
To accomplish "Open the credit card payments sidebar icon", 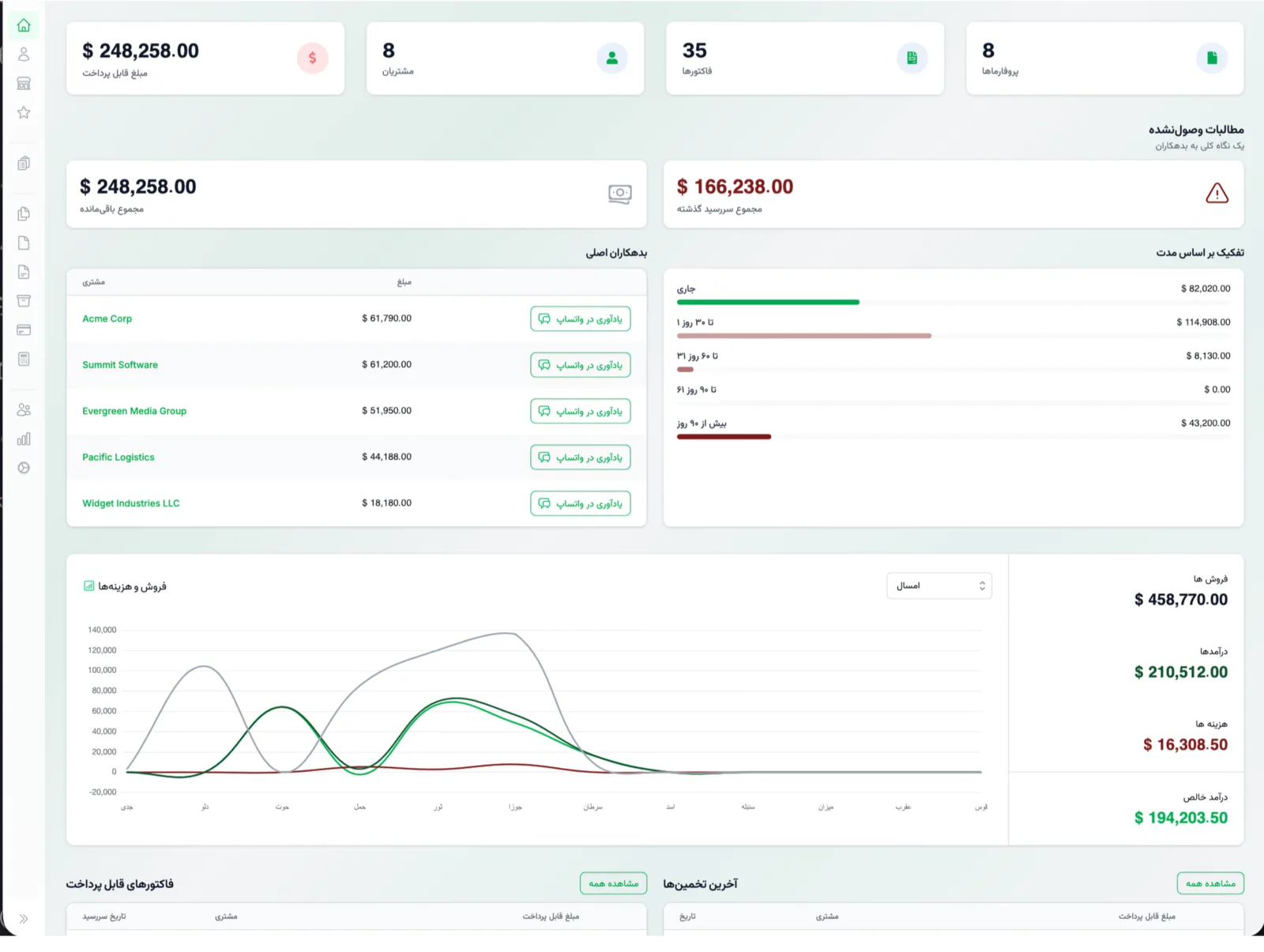I will [24, 330].
